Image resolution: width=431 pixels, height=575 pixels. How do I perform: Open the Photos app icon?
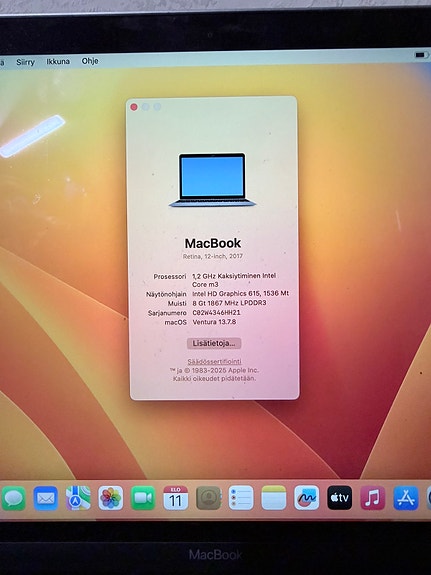(x=110, y=498)
